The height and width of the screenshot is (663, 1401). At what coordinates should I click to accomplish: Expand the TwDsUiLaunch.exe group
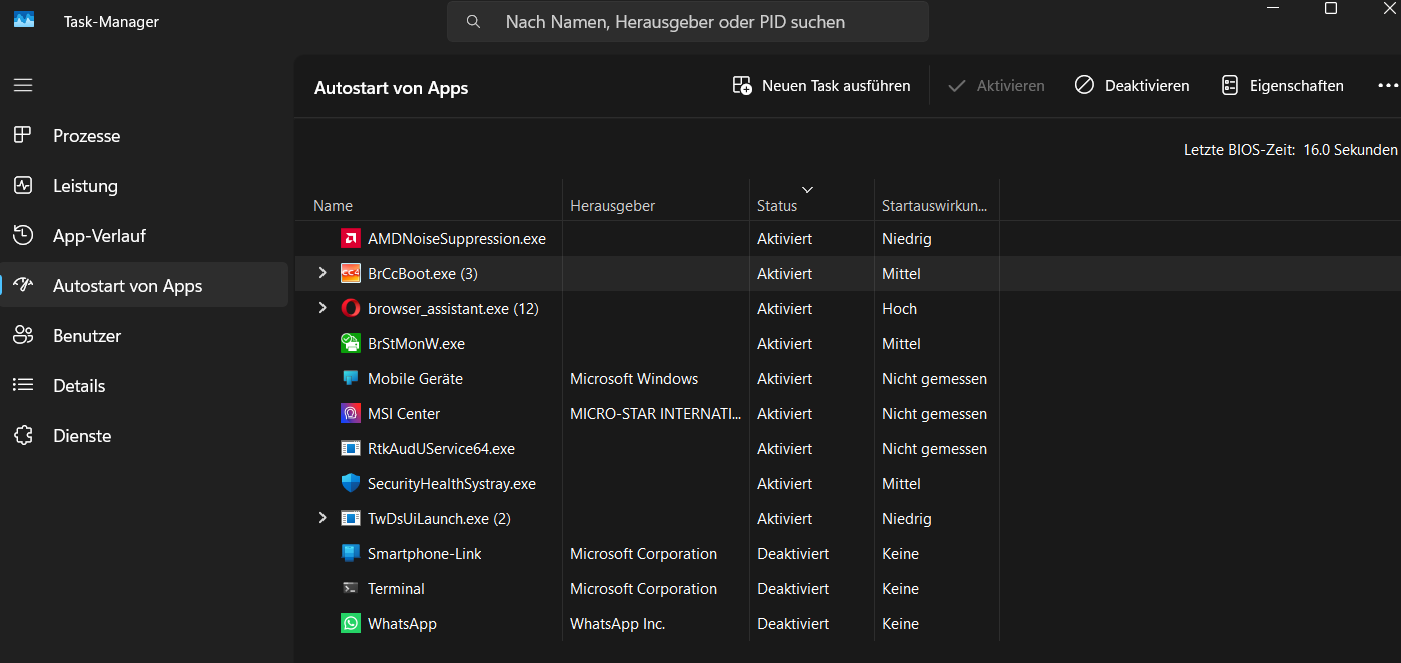[x=322, y=518]
